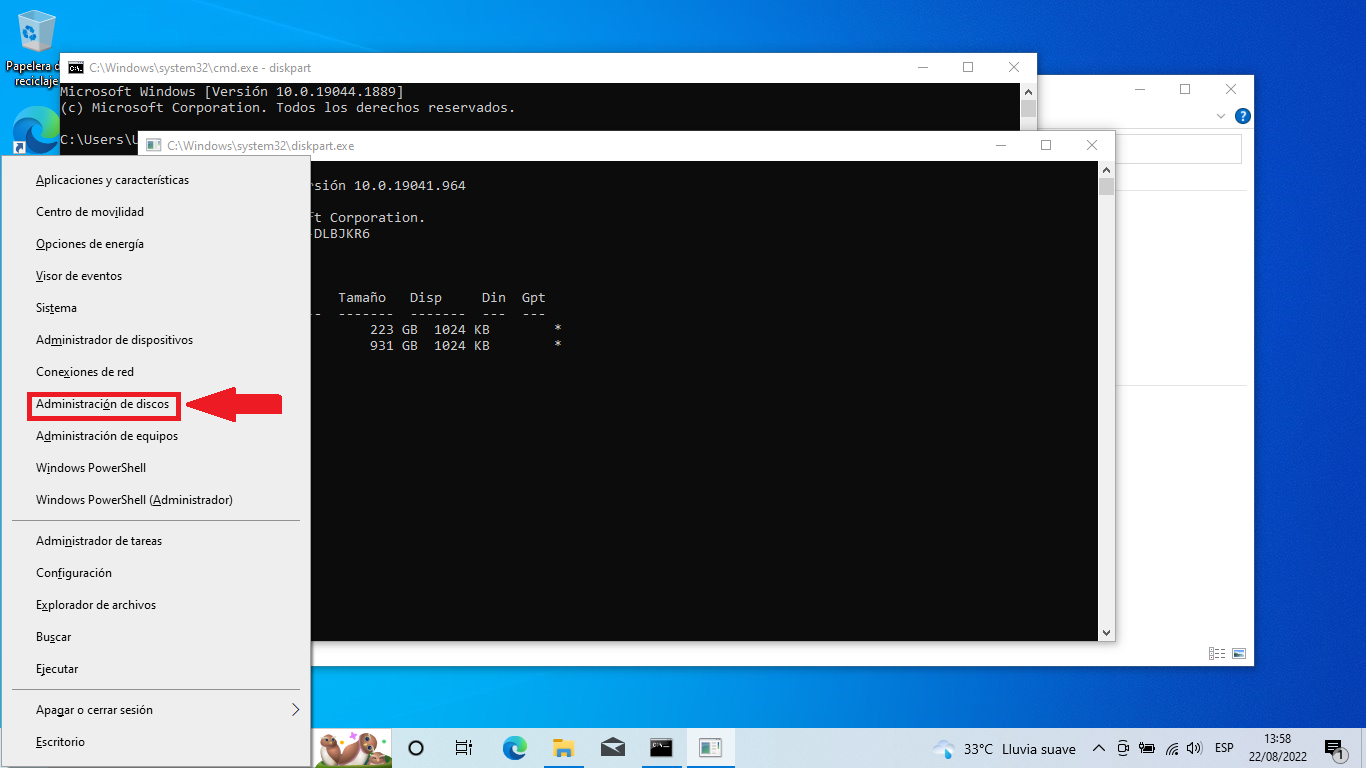
Task: Open File Explorer from the taskbar
Action: tap(563, 748)
